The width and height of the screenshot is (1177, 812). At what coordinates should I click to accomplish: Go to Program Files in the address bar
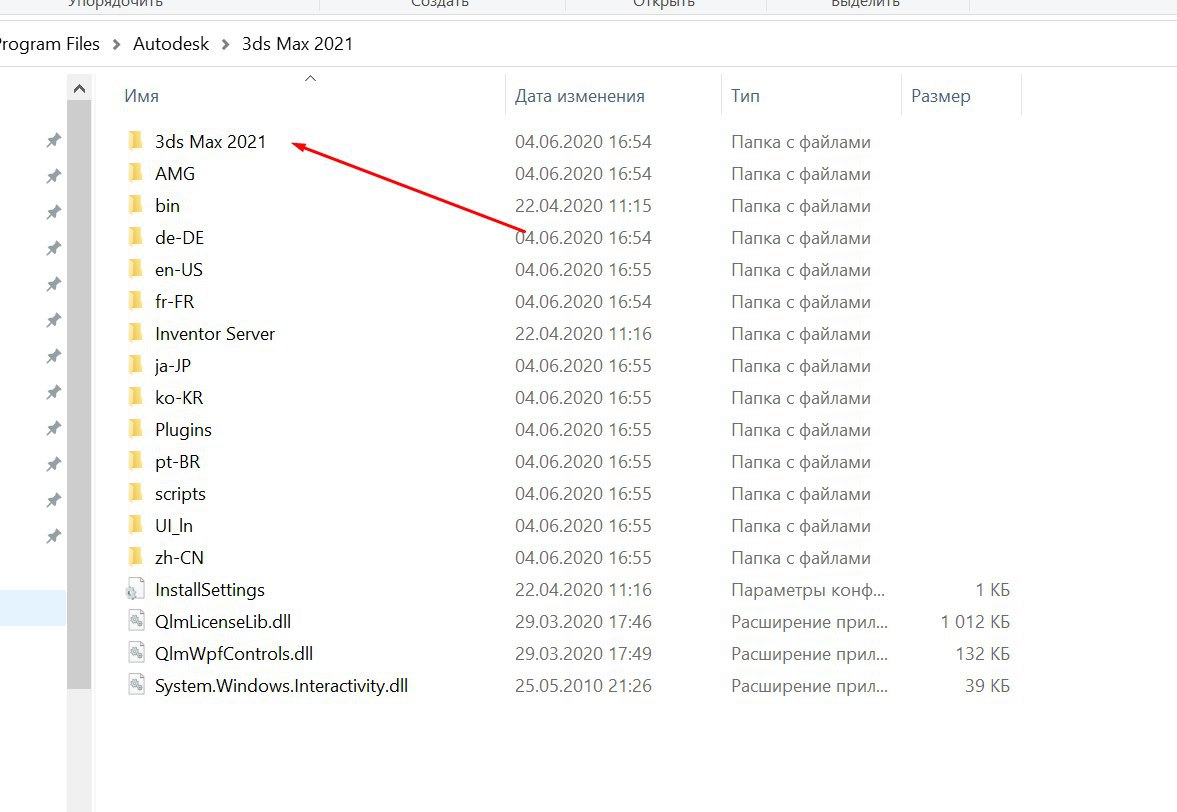tap(49, 44)
